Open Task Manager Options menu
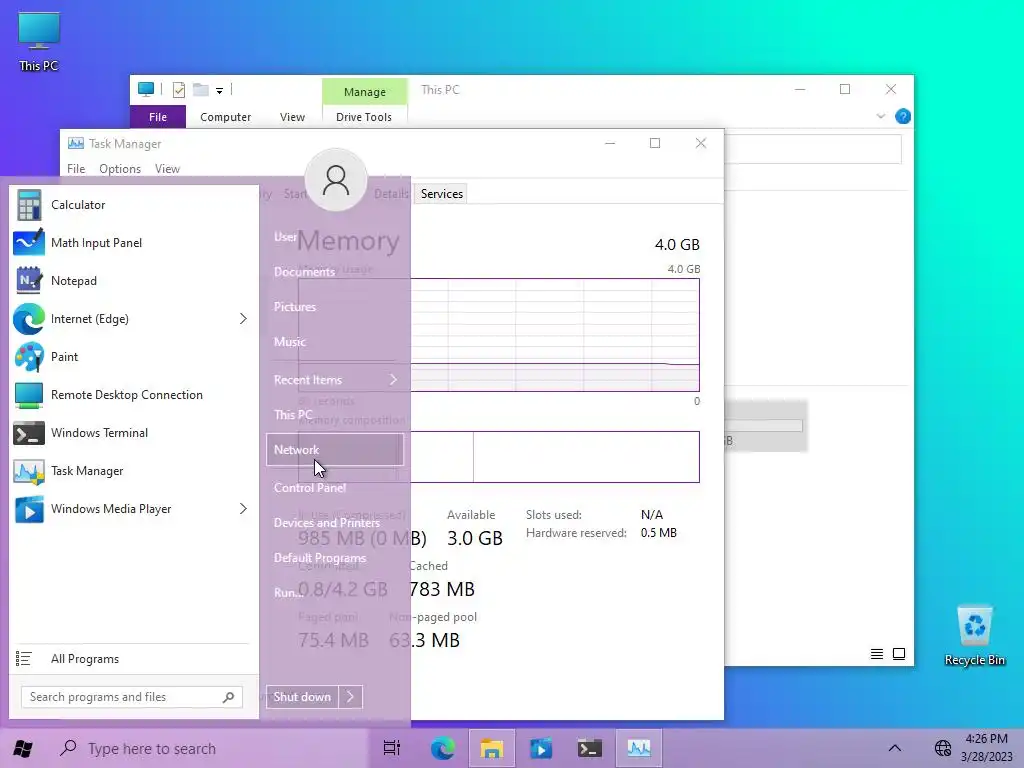The width and height of the screenshot is (1024, 768). coord(120,169)
